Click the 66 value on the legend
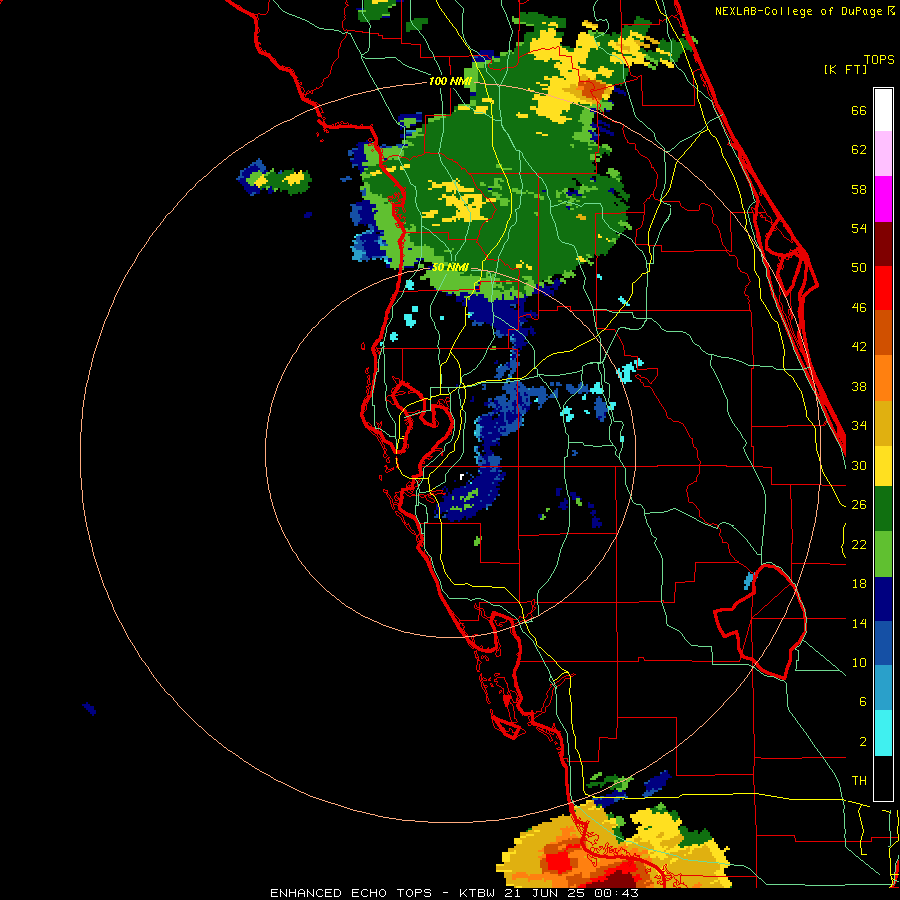Viewport: 900px width, 900px height. click(859, 110)
